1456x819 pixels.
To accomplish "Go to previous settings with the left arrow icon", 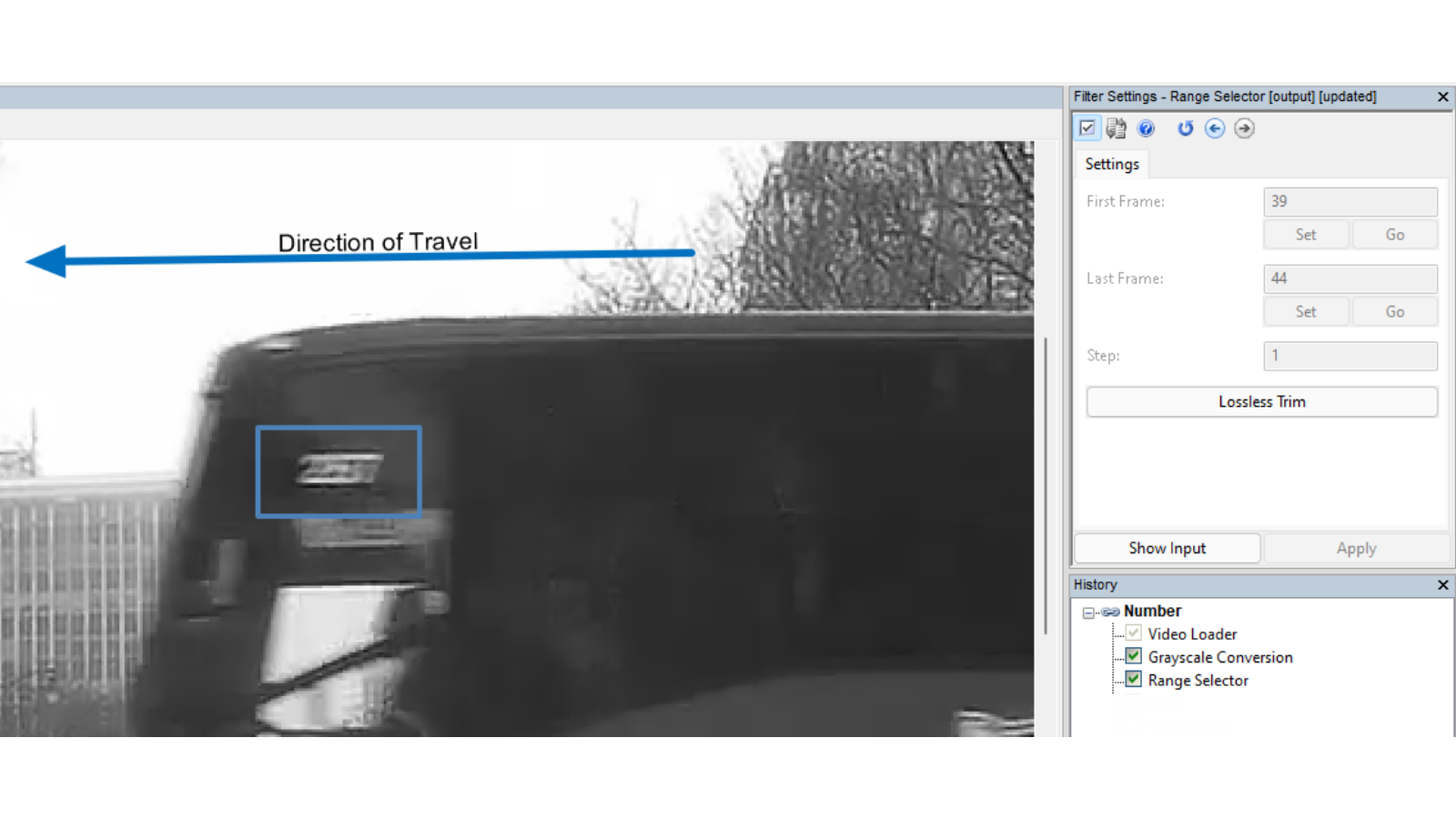I will tap(1215, 128).
